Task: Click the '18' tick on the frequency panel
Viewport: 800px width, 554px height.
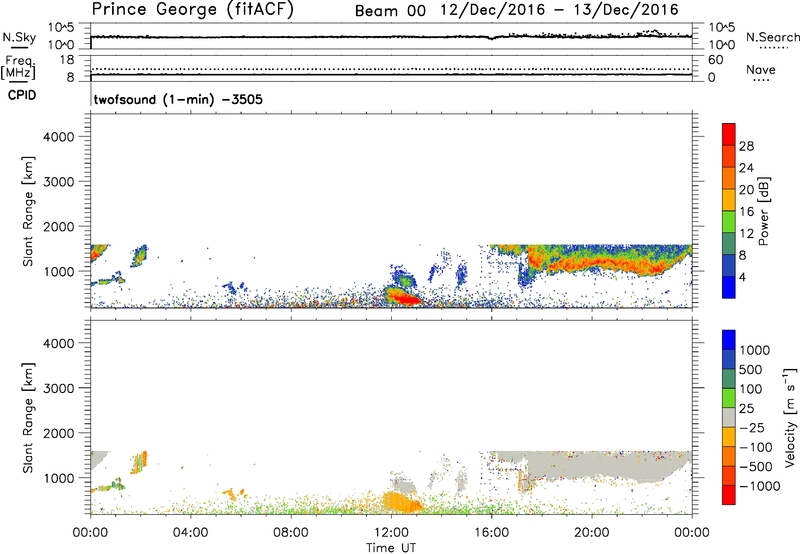Action: click(67, 60)
